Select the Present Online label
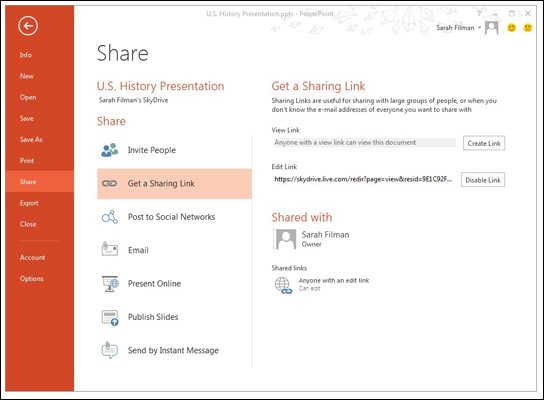Viewport: 544px width, 400px height. tap(154, 283)
